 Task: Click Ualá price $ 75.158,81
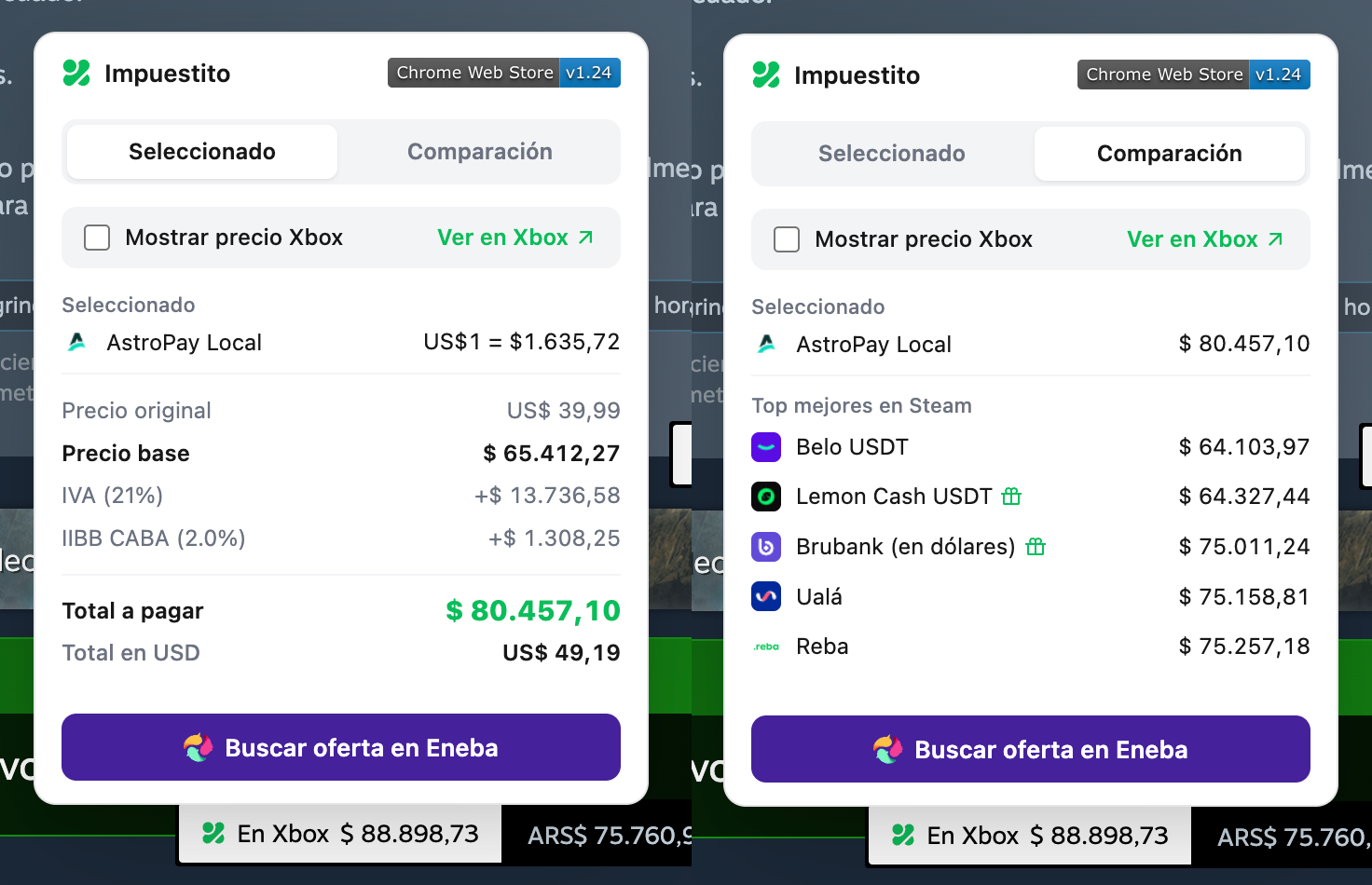pos(1244,596)
